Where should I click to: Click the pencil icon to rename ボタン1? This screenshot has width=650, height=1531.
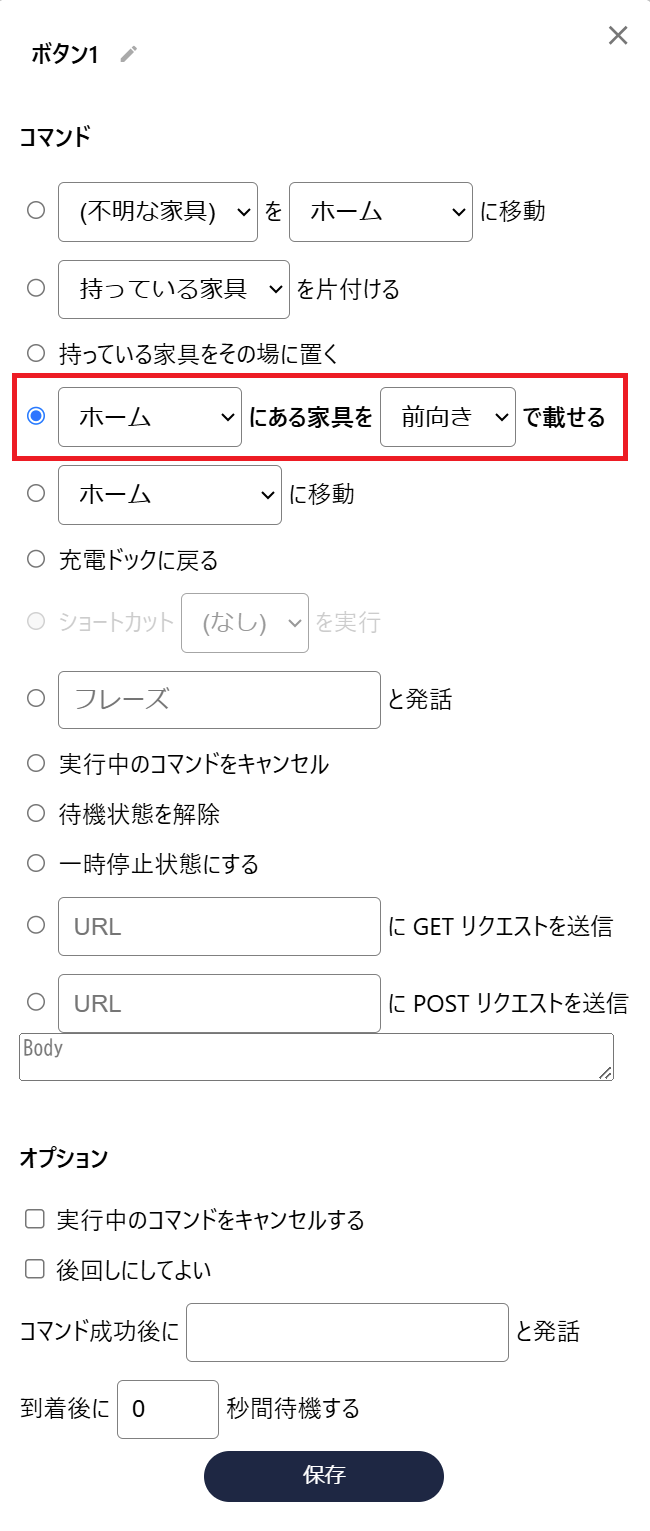[128, 54]
